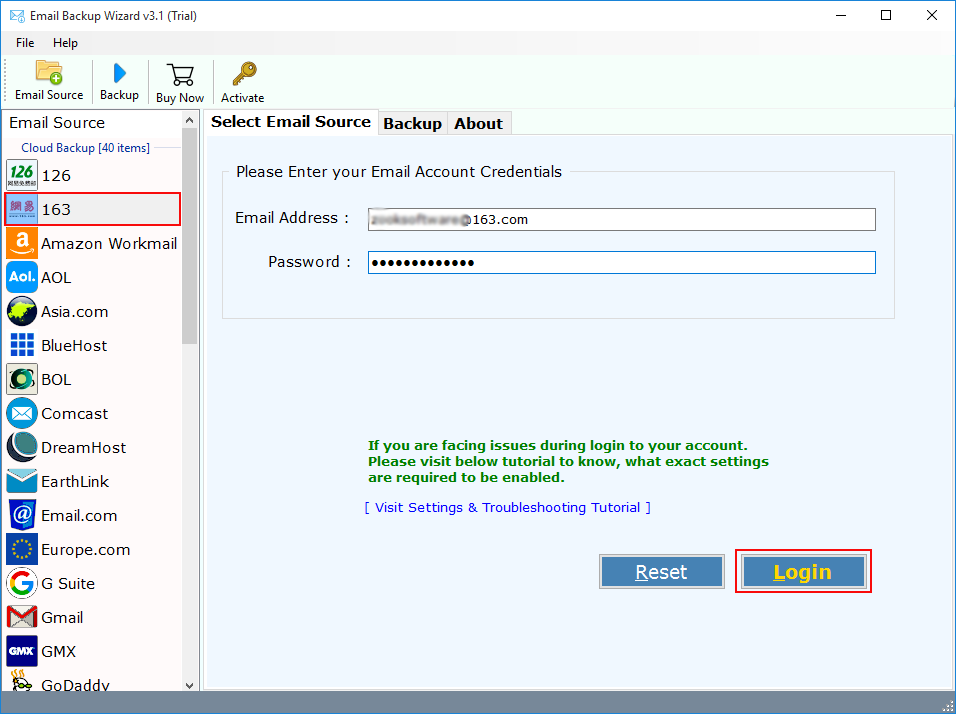Screen dimensions: 956x714
Task: Select the Comcast list label
Action: tap(74, 413)
